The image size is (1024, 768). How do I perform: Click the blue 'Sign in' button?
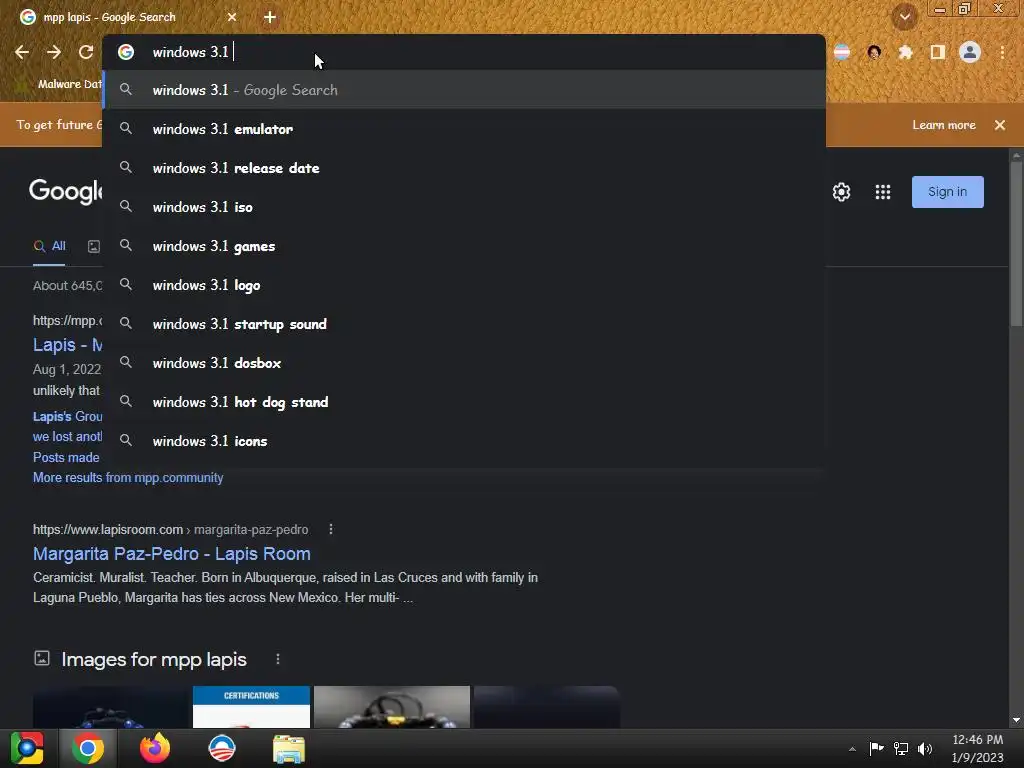pos(948,192)
